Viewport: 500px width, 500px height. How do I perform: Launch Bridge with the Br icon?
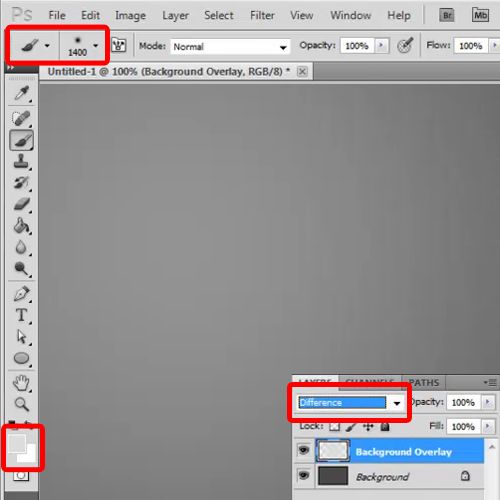pos(447,15)
